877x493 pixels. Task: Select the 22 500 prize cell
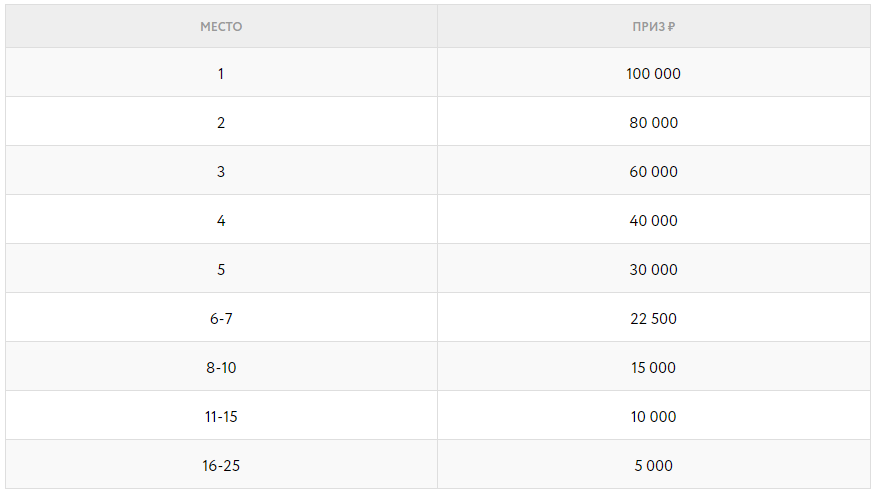pyautogui.click(x=653, y=319)
